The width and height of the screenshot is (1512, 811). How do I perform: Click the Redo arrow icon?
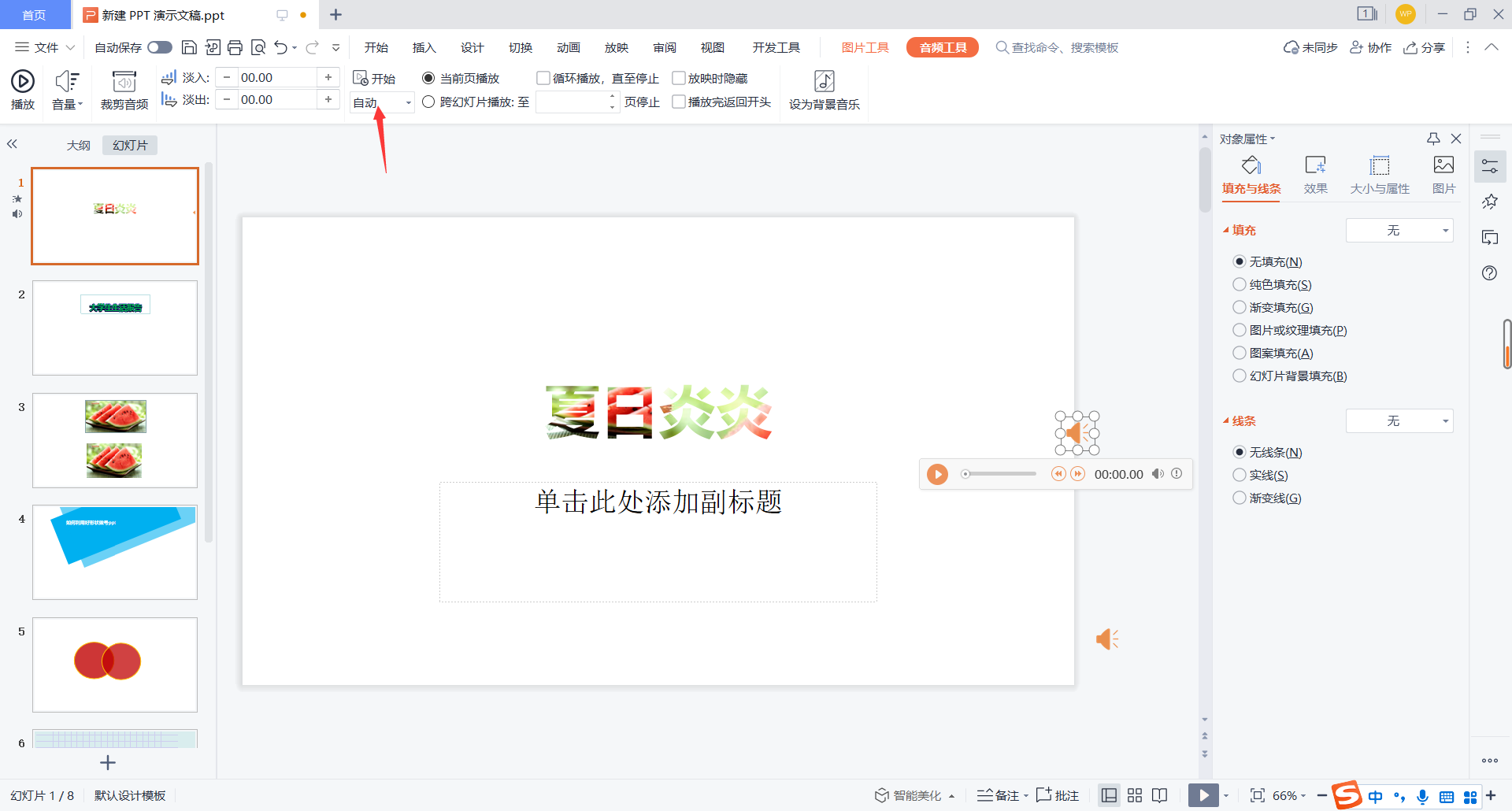tap(313, 47)
